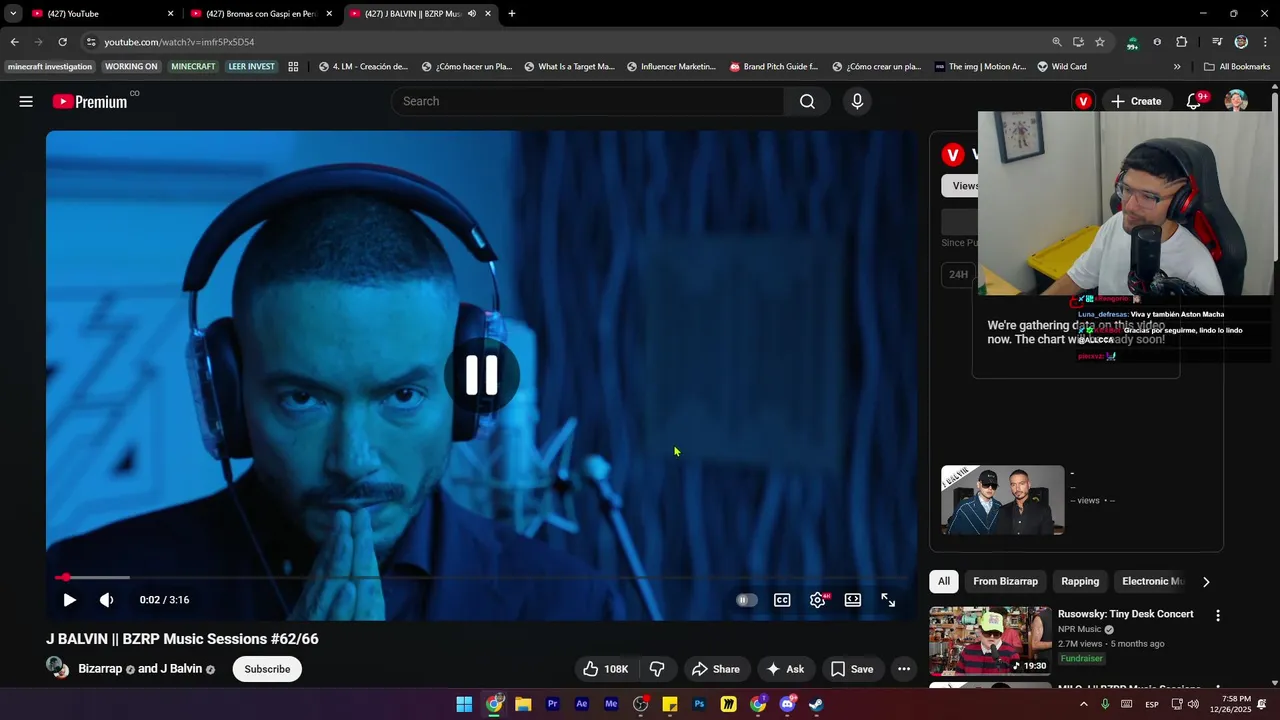This screenshot has width=1280, height=720.
Task: Subscribe to Bizarrap channel
Action: click(267, 669)
